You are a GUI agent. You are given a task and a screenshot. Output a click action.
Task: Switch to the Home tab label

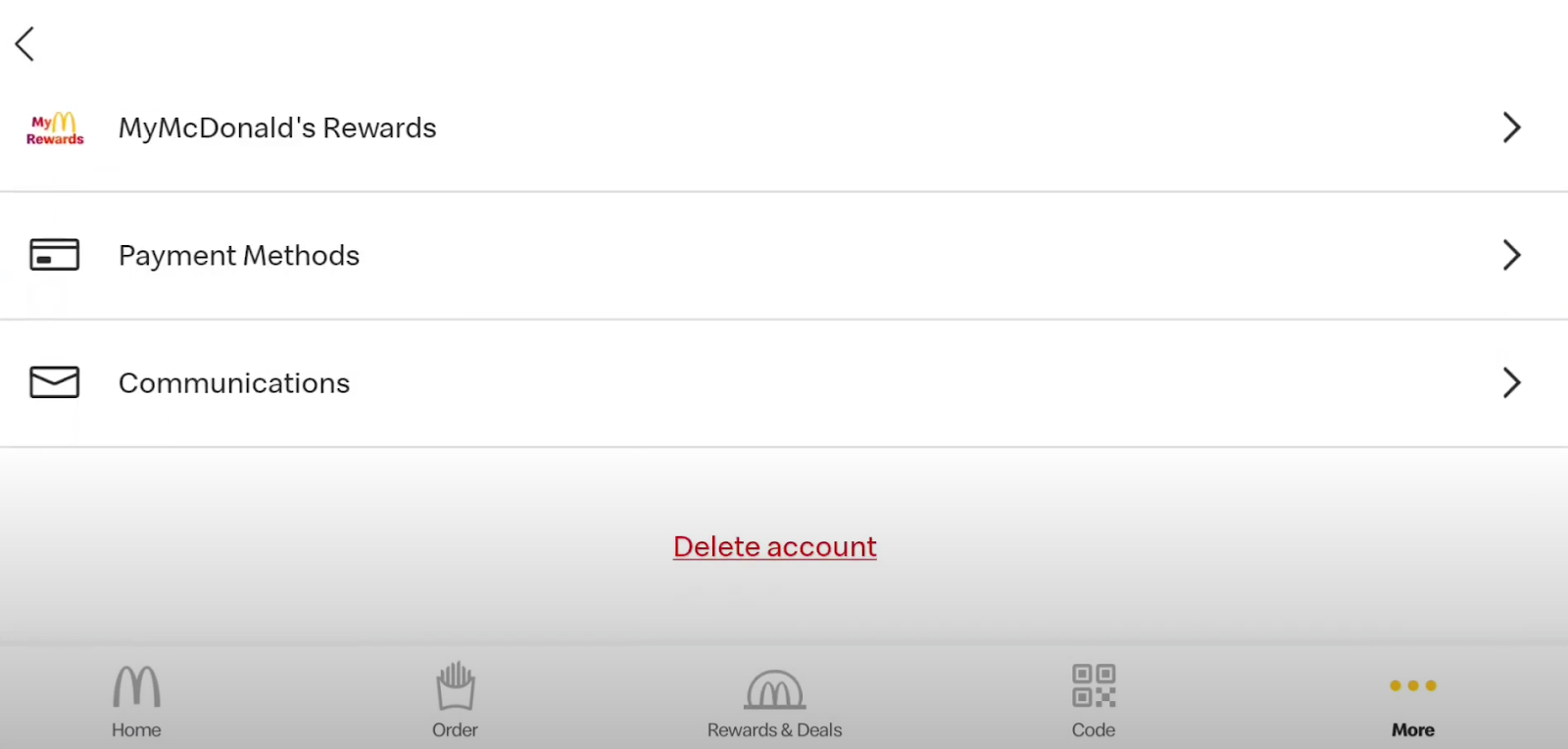tap(136, 730)
